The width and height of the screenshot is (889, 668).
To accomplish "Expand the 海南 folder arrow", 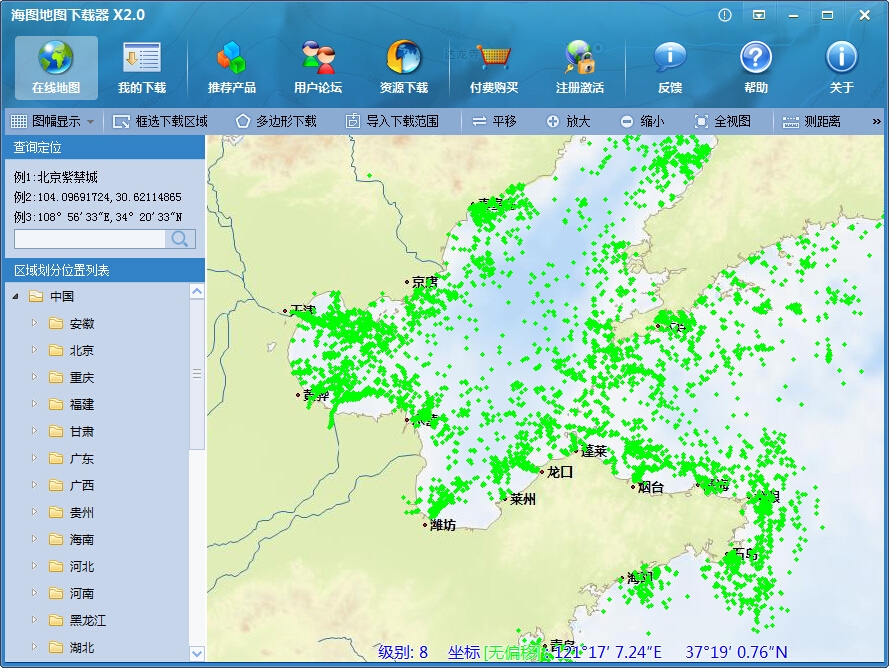I will [34, 539].
